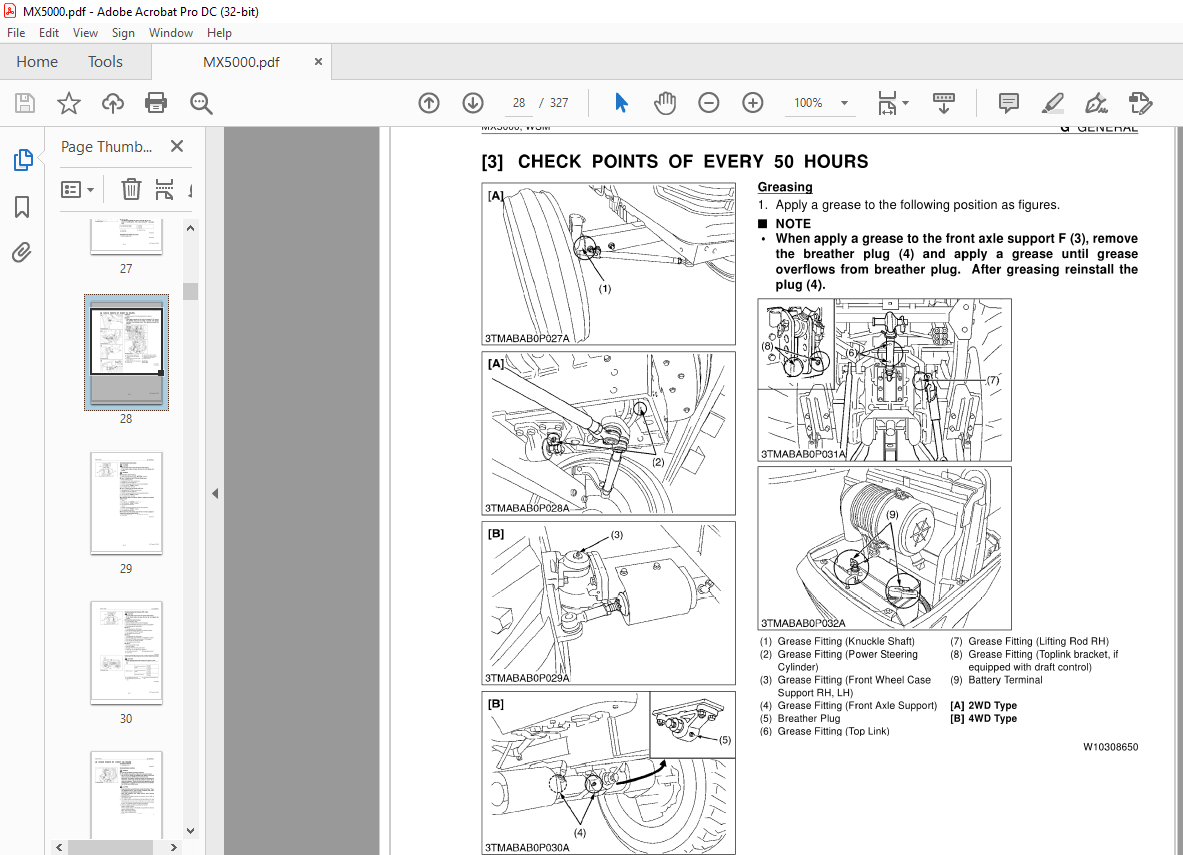Add file to starred with star icon

pos(69,103)
